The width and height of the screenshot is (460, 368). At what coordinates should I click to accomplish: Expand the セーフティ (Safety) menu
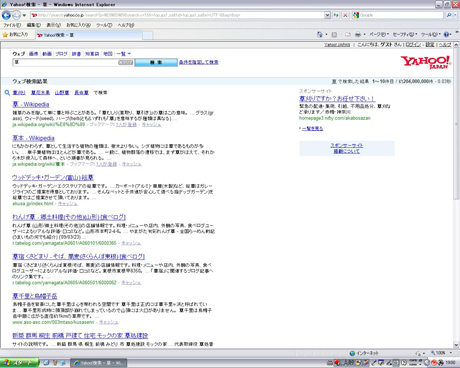[x=405, y=34]
